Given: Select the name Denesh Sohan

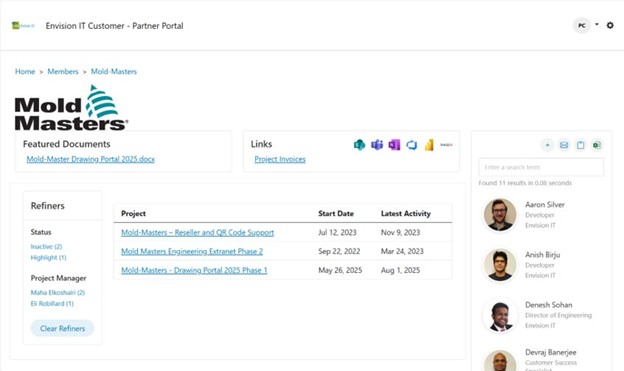Looking at the screenshot, I should coord(549,305).
